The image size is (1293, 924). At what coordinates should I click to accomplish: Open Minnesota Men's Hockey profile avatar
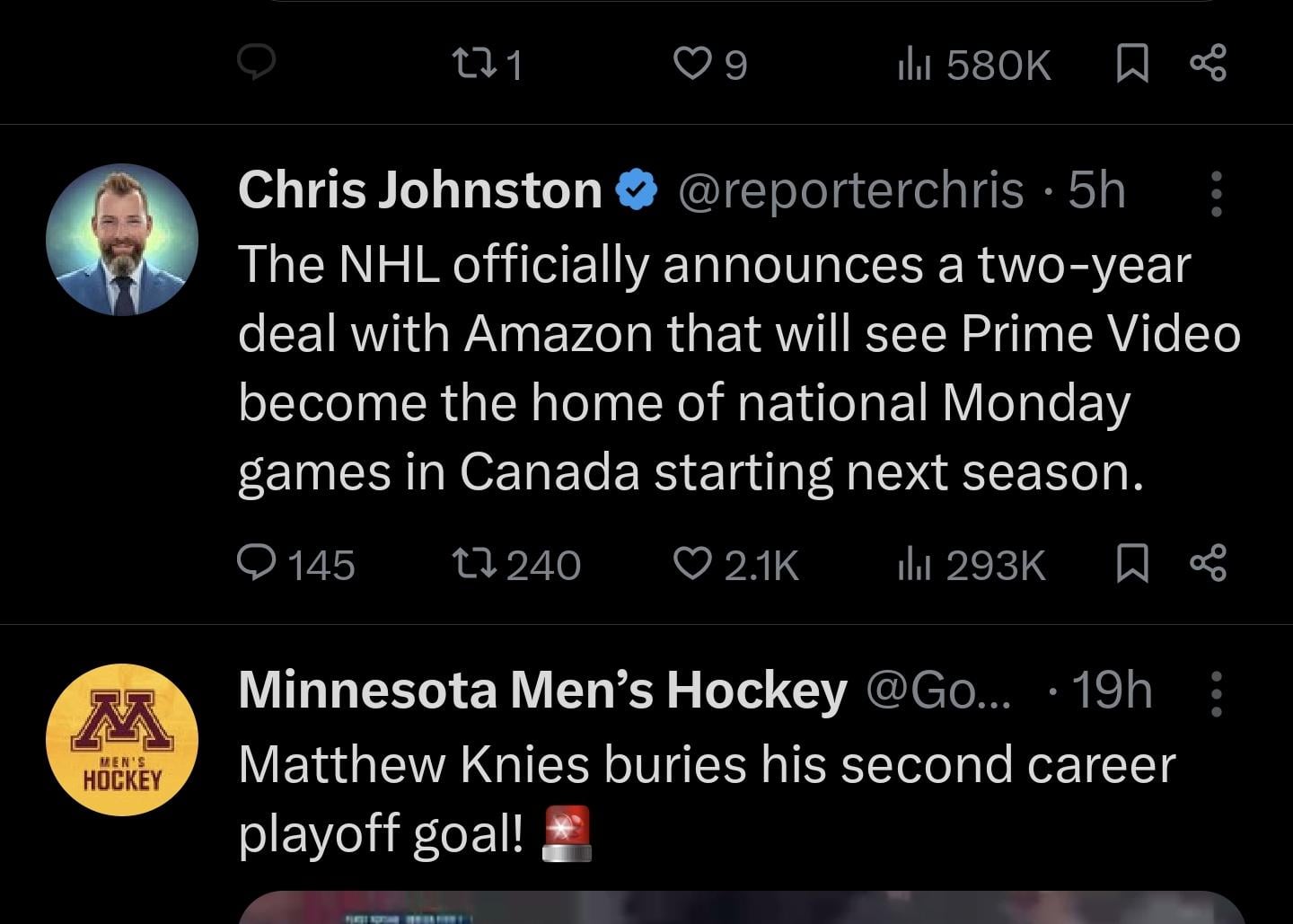122,740
